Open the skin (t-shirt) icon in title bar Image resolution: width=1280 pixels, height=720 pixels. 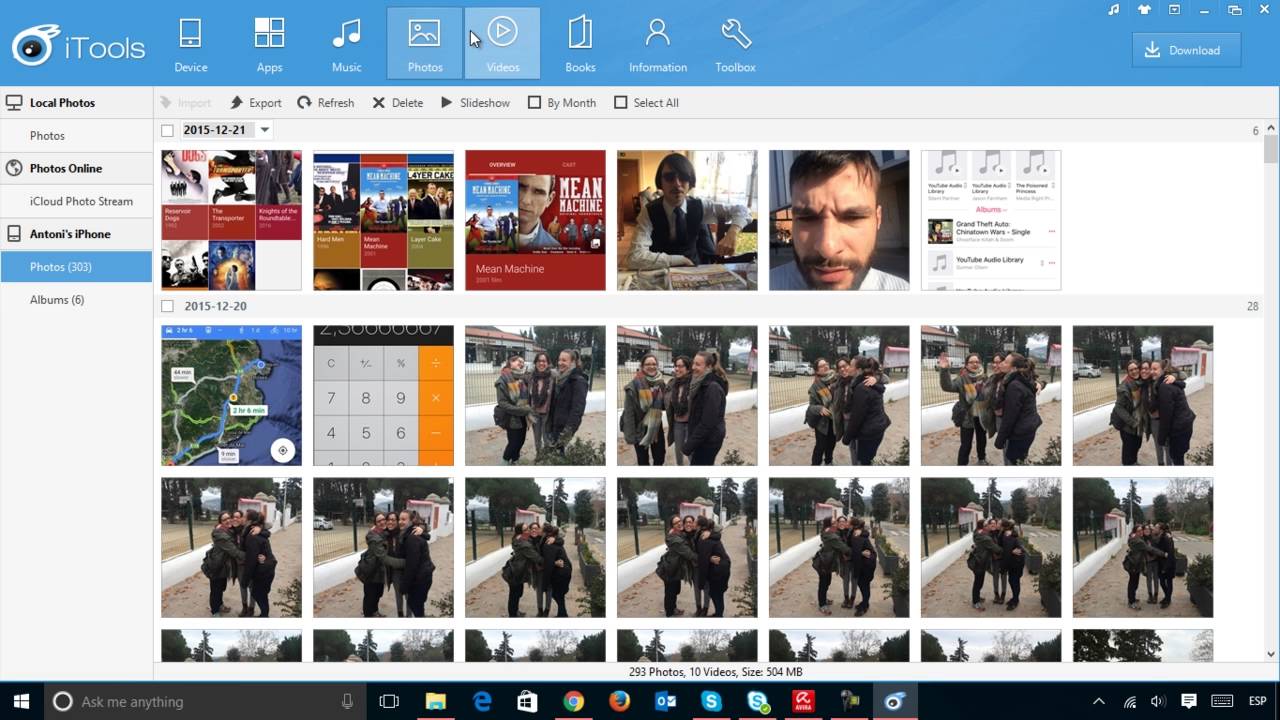point(1145,10)
